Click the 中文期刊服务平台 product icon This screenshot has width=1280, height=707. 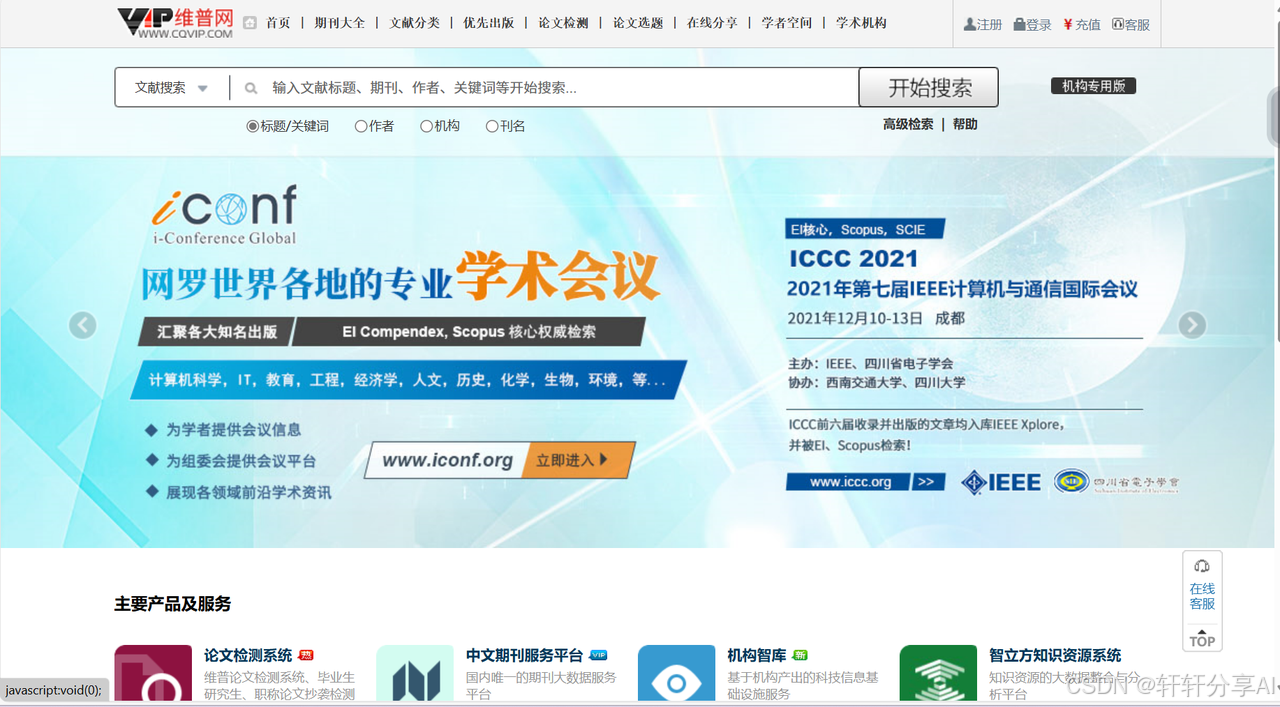[415, 674]
